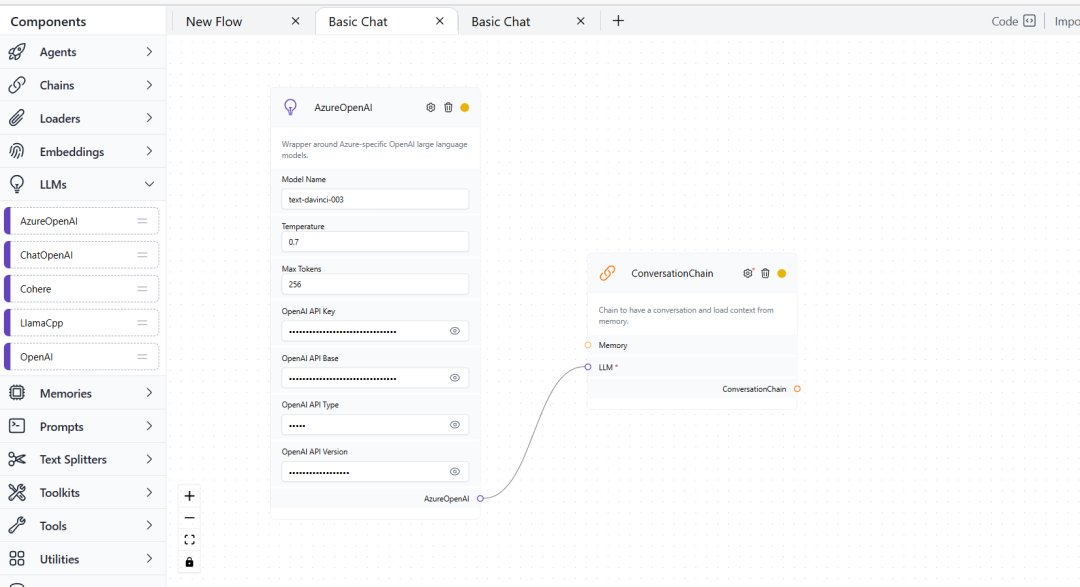Click the Memory input port on ConversationChain
Viewport: 1080px width, 587px height.
[x=588, y=345]
